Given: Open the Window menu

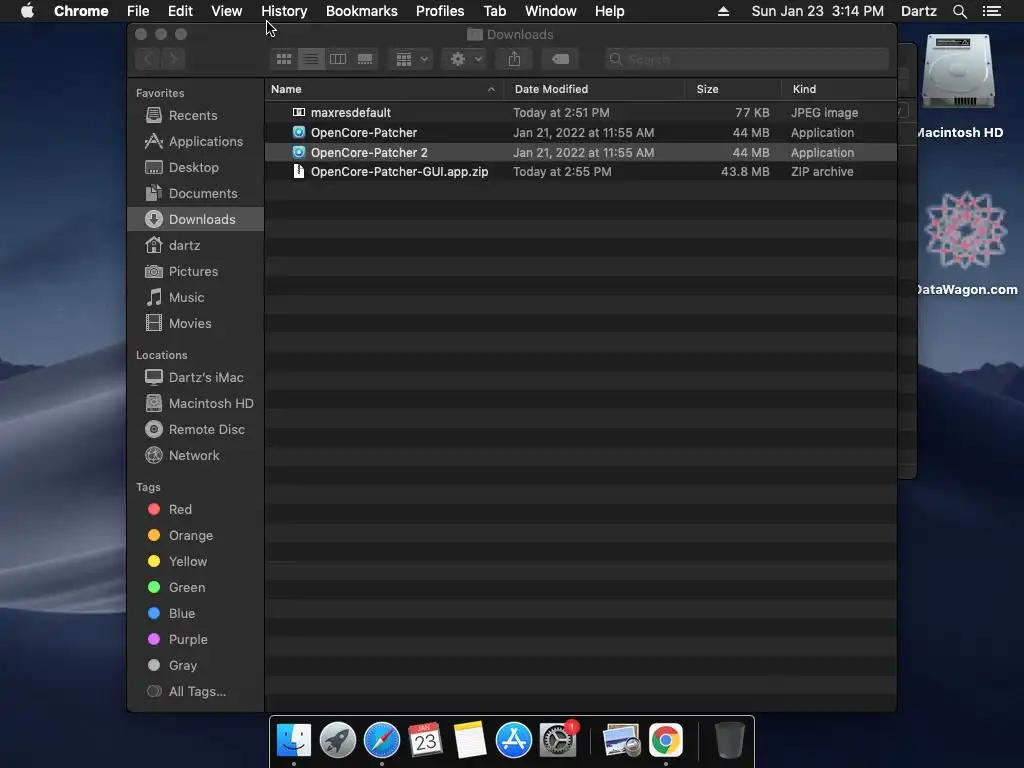Looking at the screenshot, I should 551,11.
